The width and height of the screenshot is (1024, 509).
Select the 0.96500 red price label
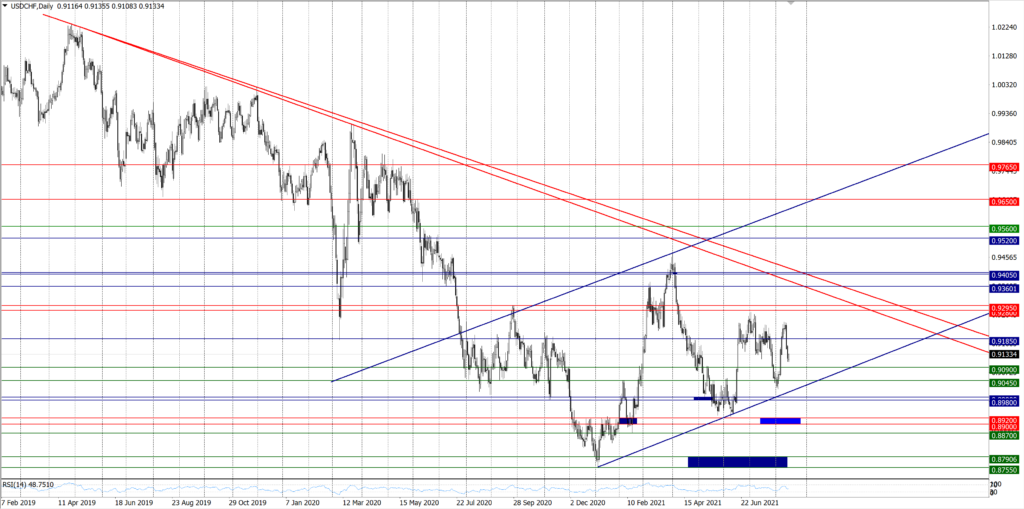1004,201
